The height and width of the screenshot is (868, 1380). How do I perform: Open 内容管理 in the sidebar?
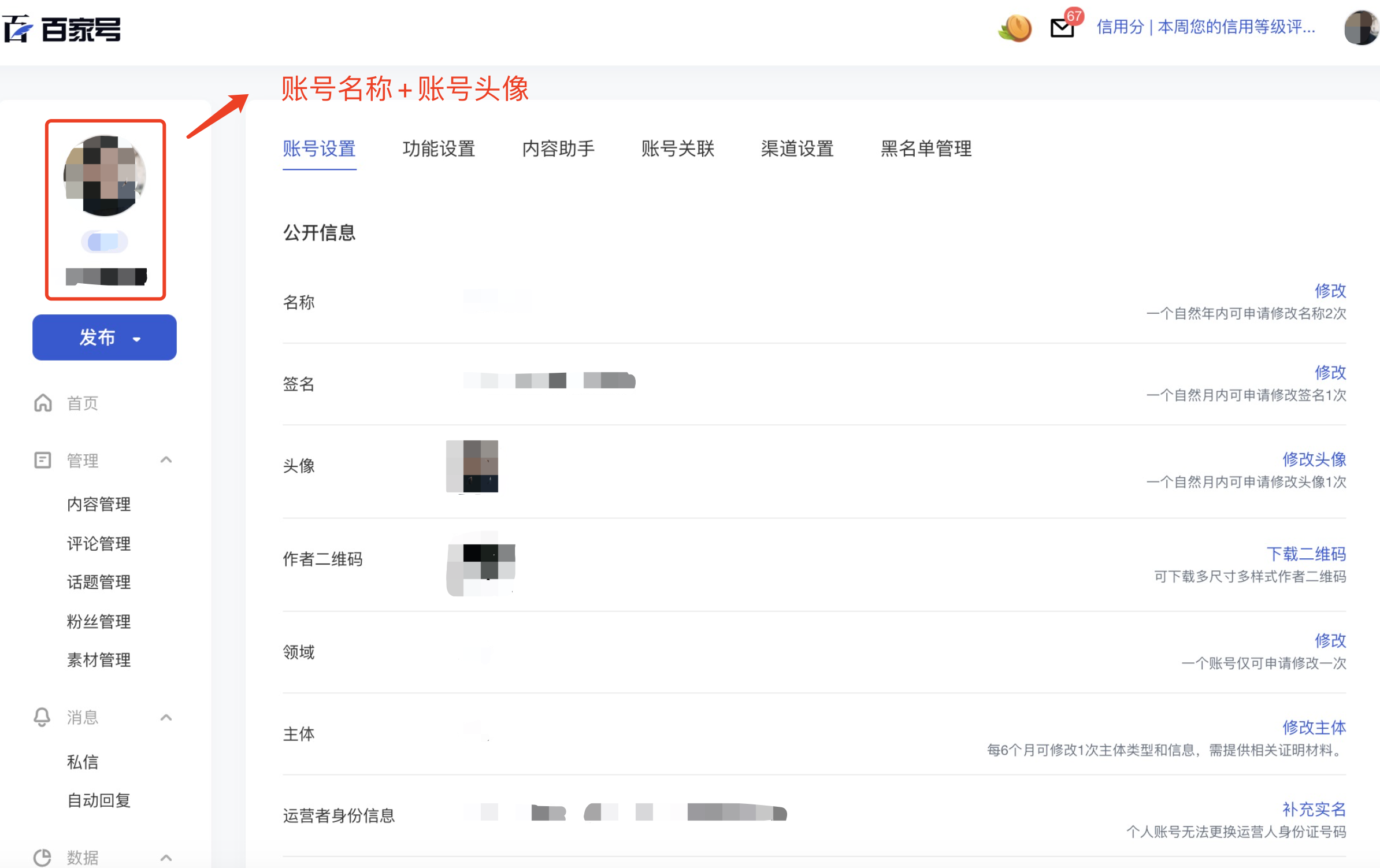pos(99,504)
